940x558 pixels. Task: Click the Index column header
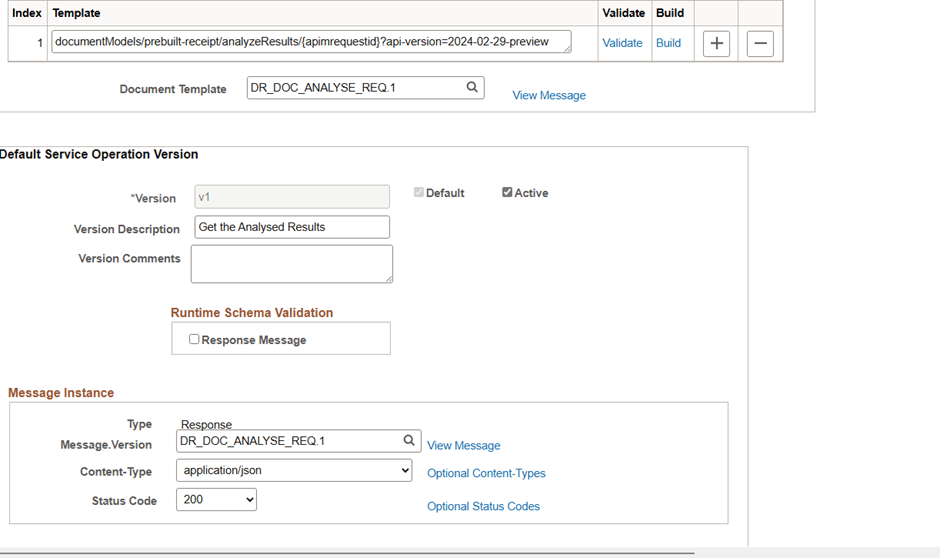pyautogui.click(x=27, y=13)
